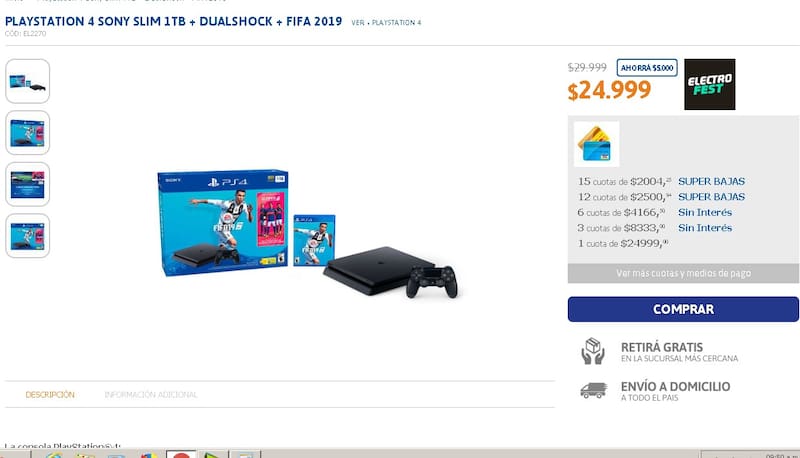Choose 15 cuotas SUPER BAJAS option
The height and width of the screenshot is (458, 800).
click(x=661, y=182)
